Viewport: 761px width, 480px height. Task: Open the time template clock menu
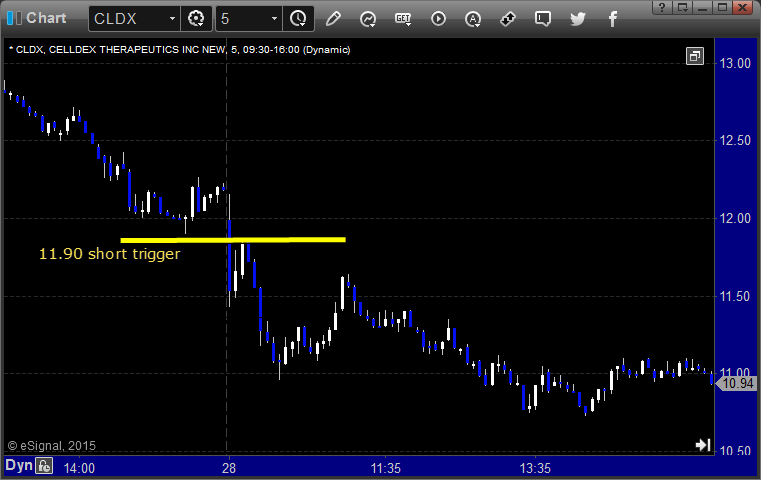point(298,19)
